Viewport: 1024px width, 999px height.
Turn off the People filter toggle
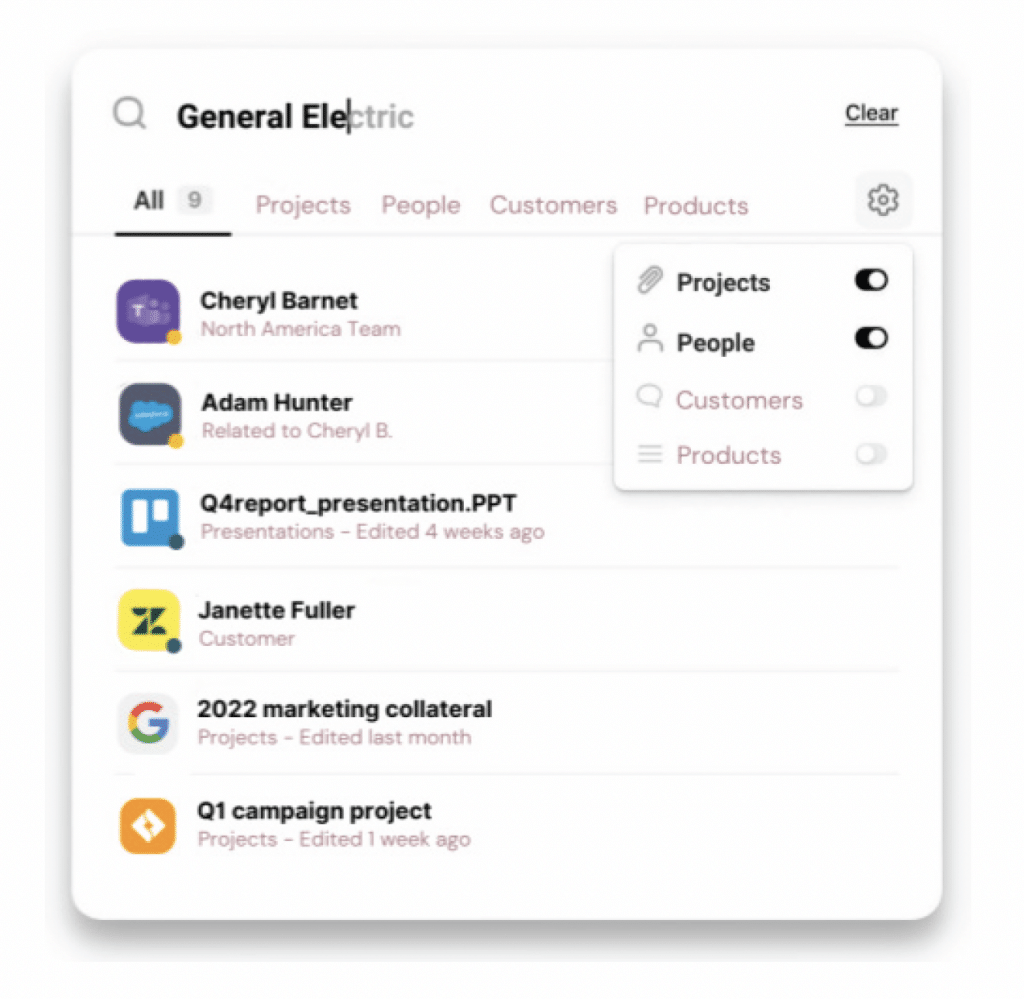coord(871,338)
